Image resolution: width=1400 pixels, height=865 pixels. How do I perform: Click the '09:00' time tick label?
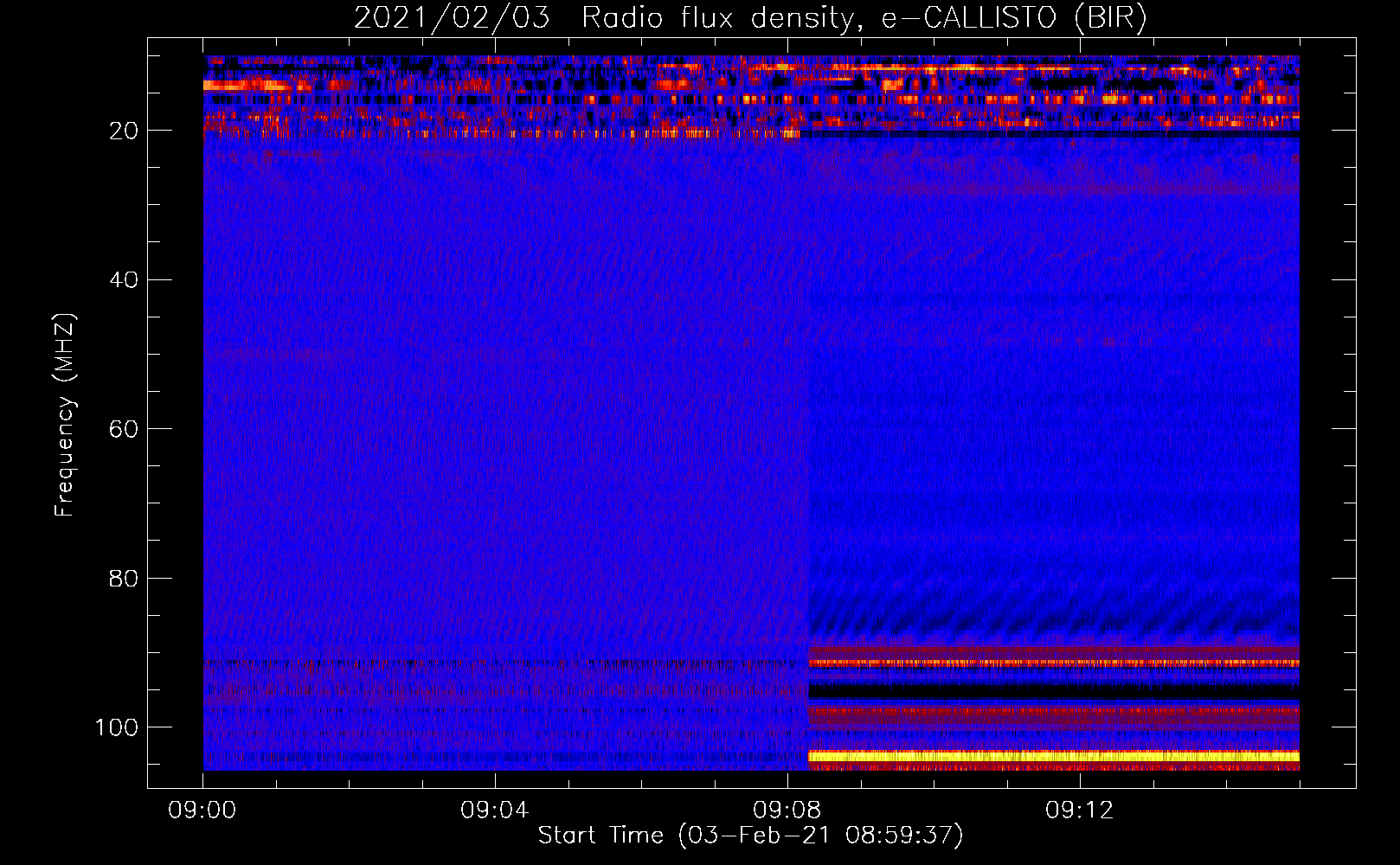point(202,811)
